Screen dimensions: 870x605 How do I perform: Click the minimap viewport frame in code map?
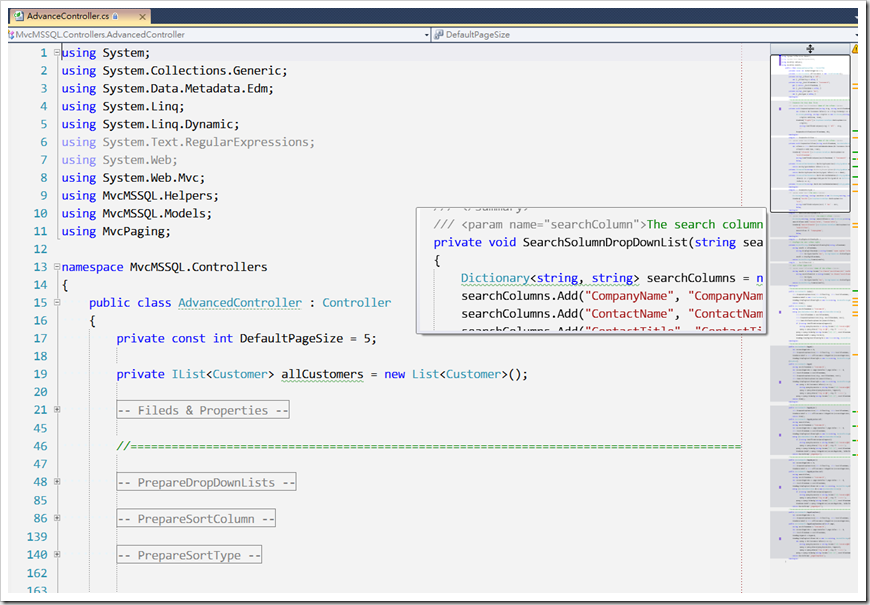tap(810, 133)
